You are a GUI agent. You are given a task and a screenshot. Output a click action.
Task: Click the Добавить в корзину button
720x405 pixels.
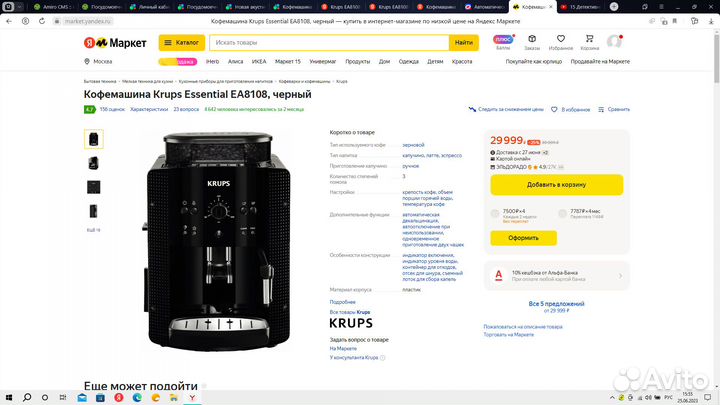pyautogui.click(x=557, y=185)
